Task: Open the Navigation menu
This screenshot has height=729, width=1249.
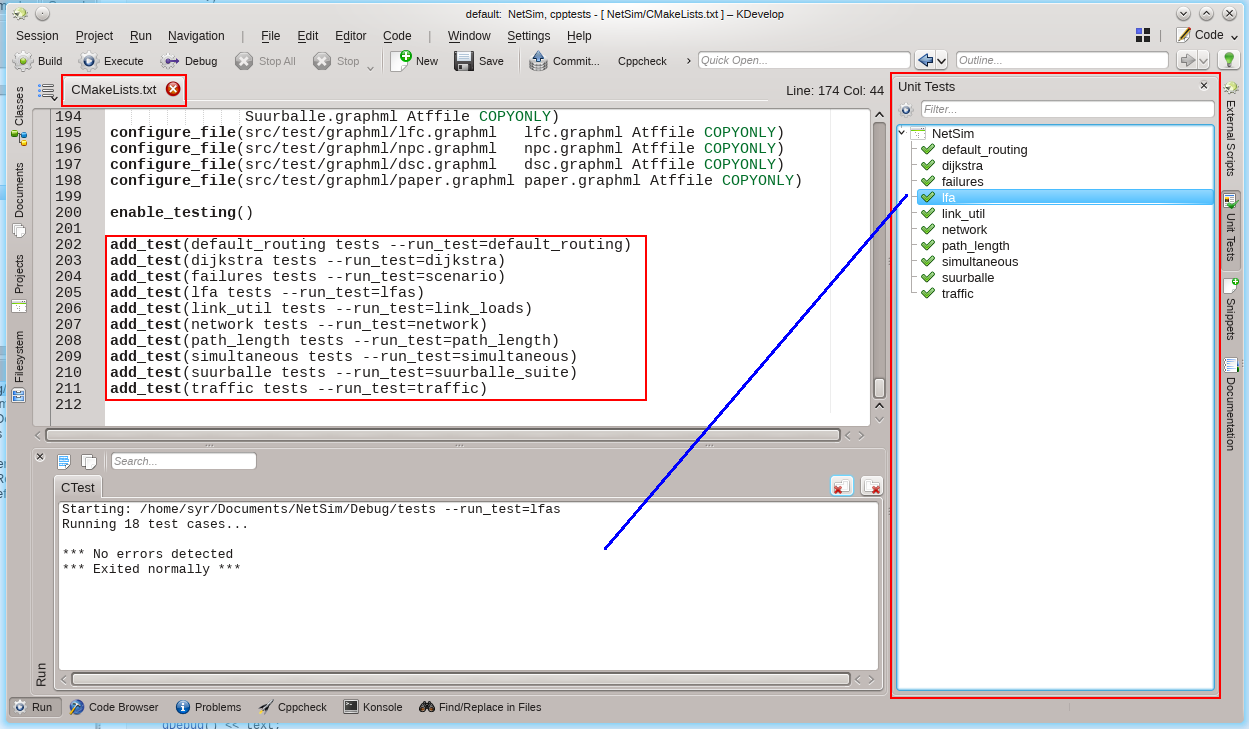Action: coord(196,36)
